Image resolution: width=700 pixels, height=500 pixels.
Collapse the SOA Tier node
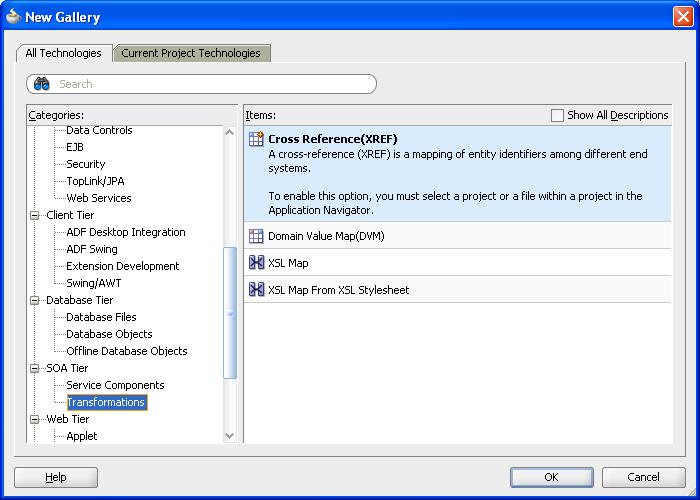tap(34, 368)
